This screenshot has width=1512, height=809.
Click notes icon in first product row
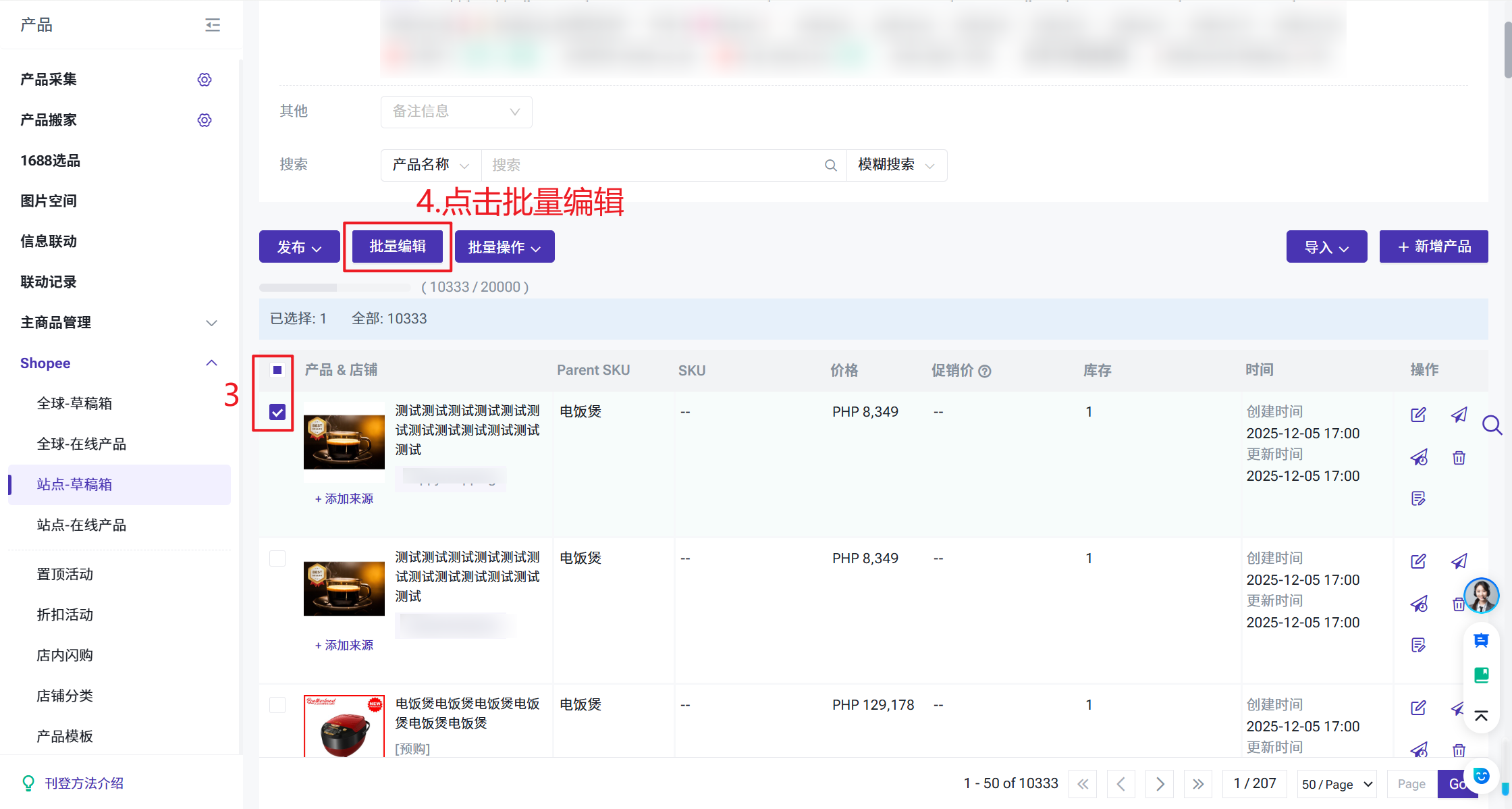coord(1418,498)
